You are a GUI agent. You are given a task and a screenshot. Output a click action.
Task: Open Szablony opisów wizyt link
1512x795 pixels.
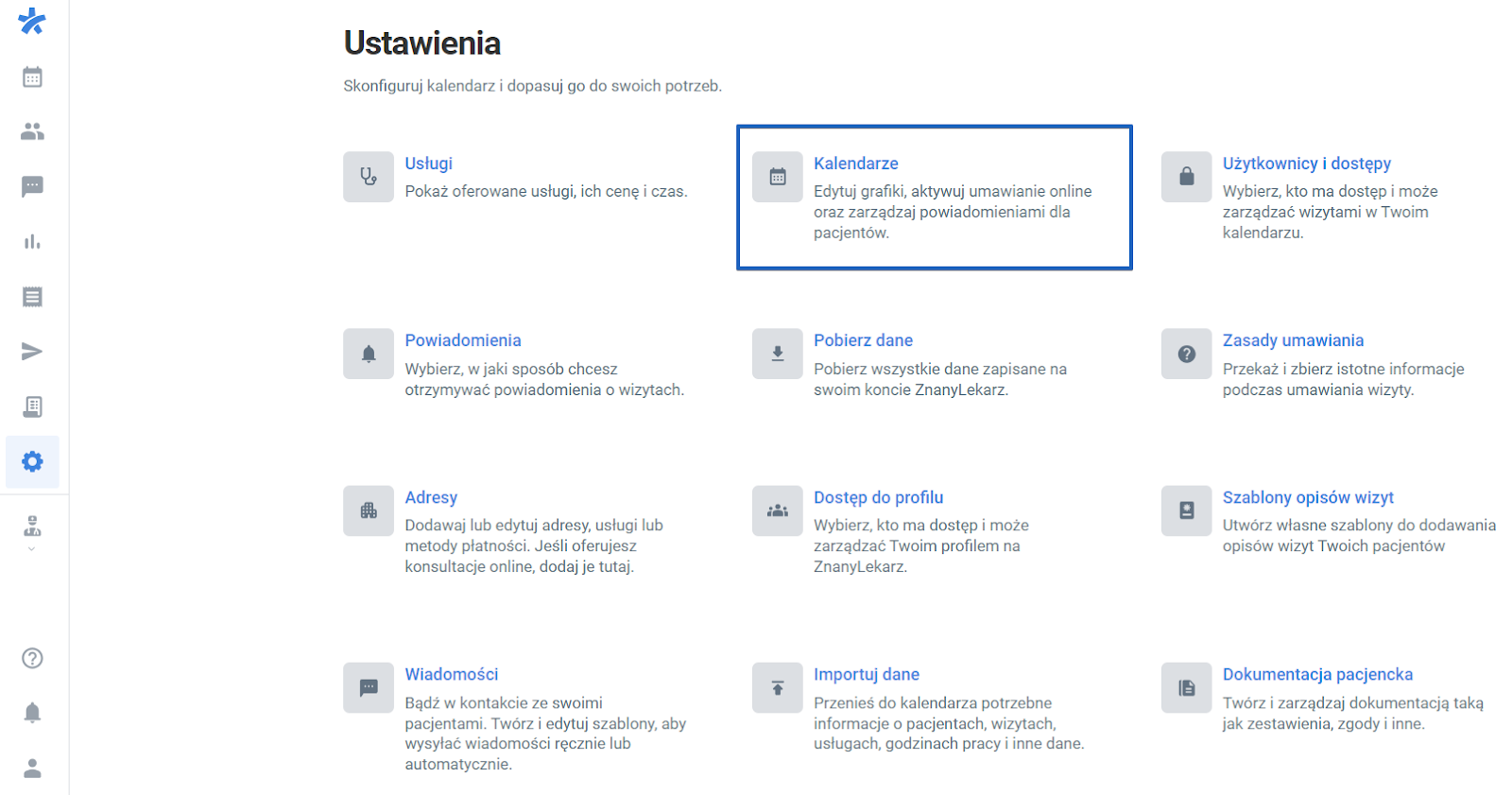tap(1308, 497)
